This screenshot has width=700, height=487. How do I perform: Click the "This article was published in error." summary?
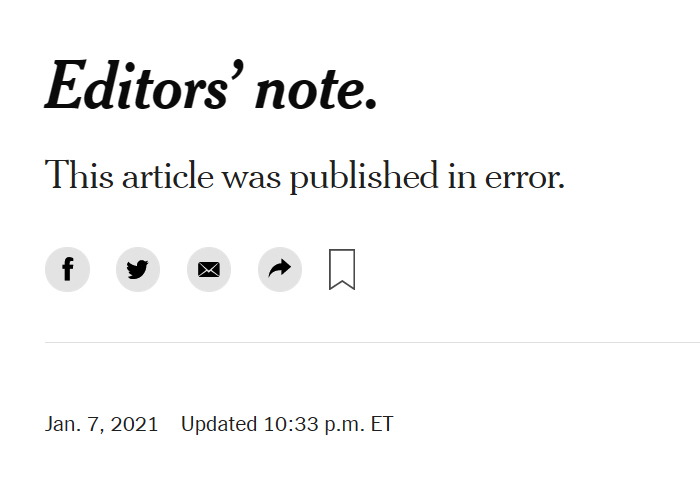point(305,176)
